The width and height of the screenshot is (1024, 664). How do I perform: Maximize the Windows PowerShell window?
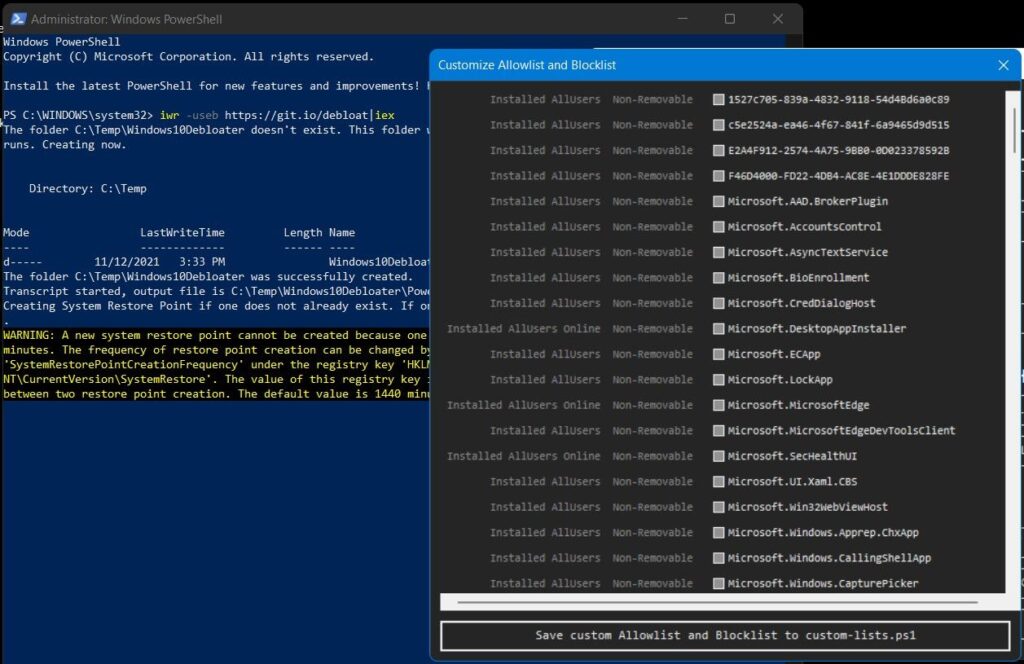pos(729,19)
